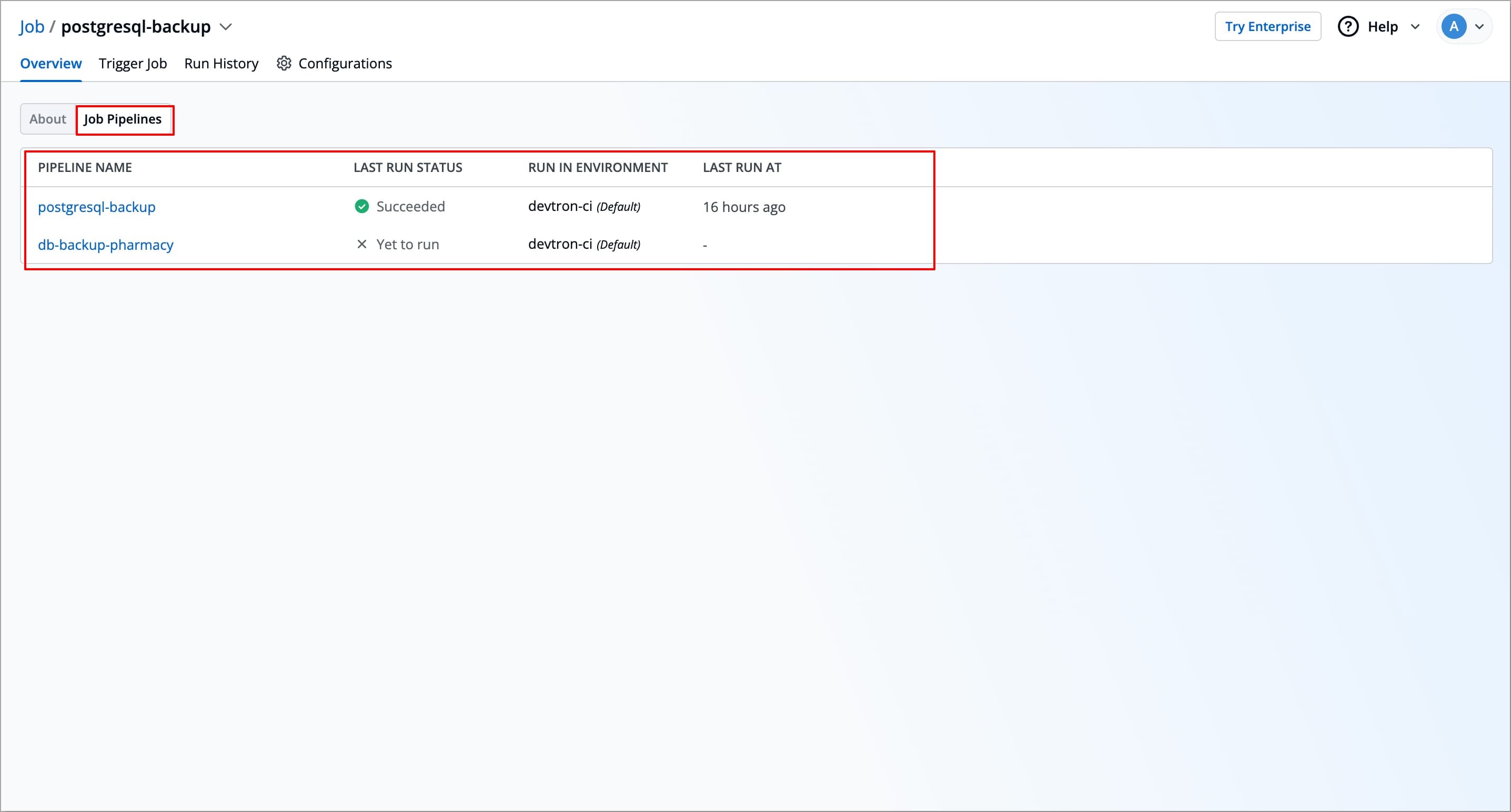
Task: Select the Overview tab
Action: pos(51,63)
